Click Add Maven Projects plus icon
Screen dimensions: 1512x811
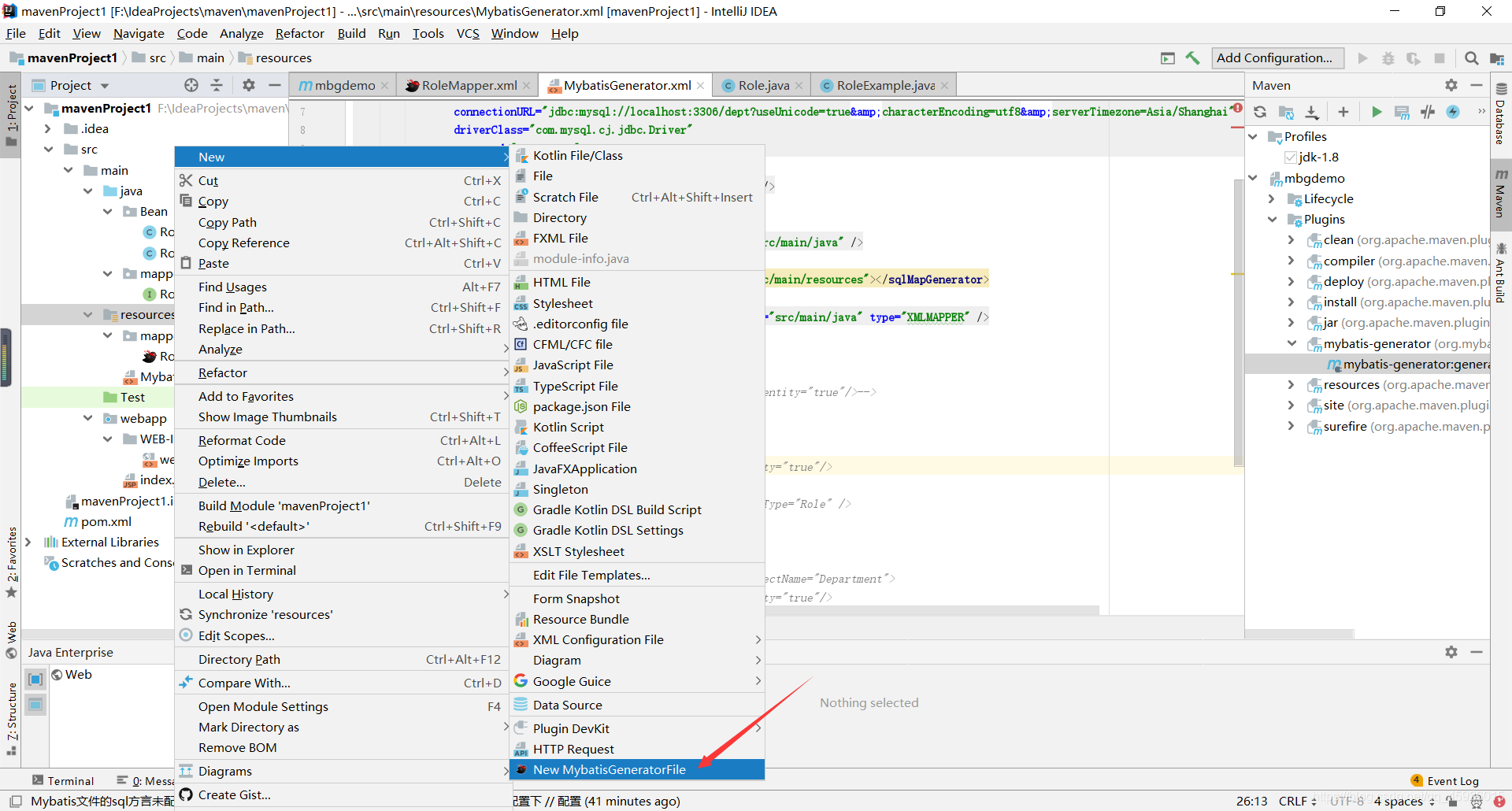pos(1343,112)
